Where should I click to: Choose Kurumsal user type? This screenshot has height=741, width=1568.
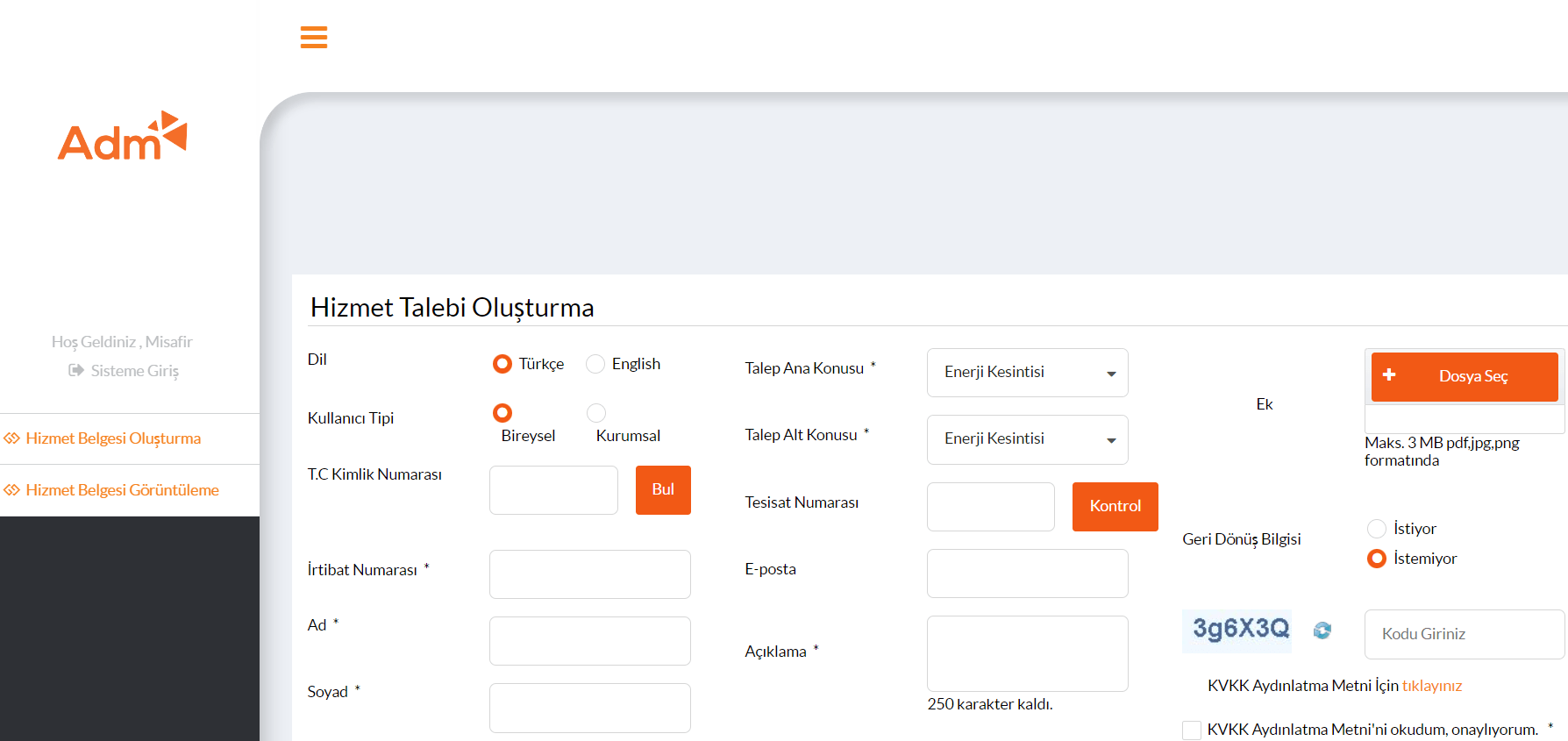[596, 412]
